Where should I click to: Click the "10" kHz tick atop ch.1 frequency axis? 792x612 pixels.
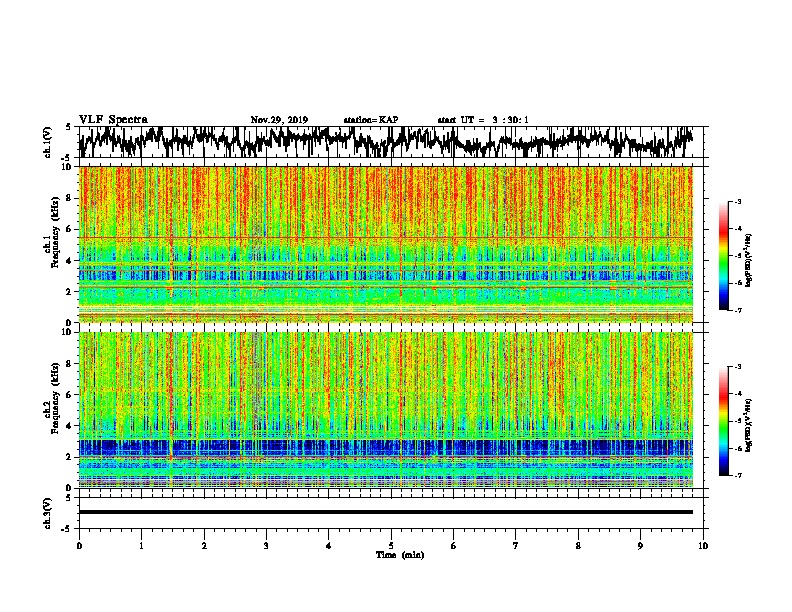coord(67,168)
